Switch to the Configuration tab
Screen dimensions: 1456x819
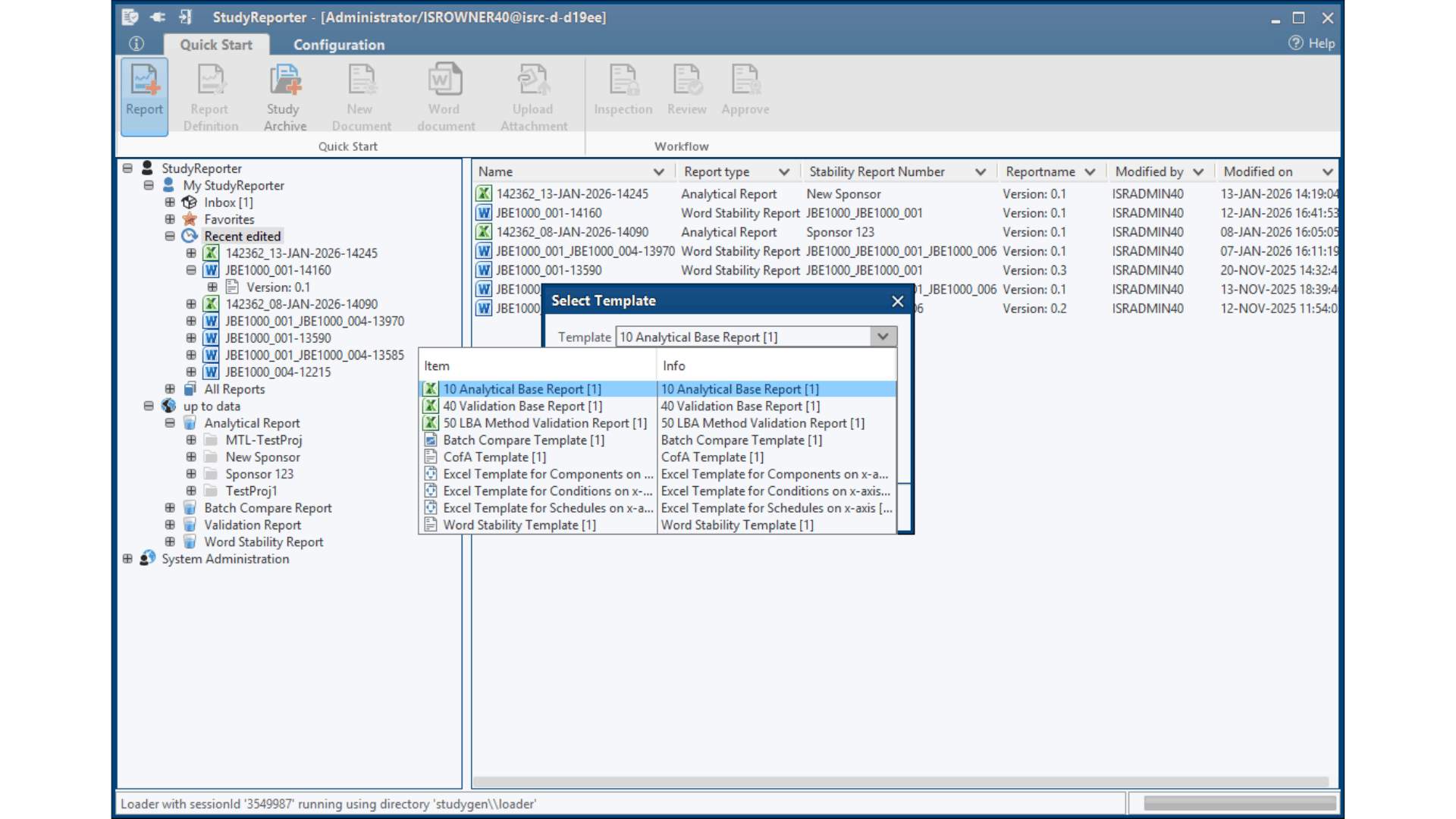(x=338, y=45)
